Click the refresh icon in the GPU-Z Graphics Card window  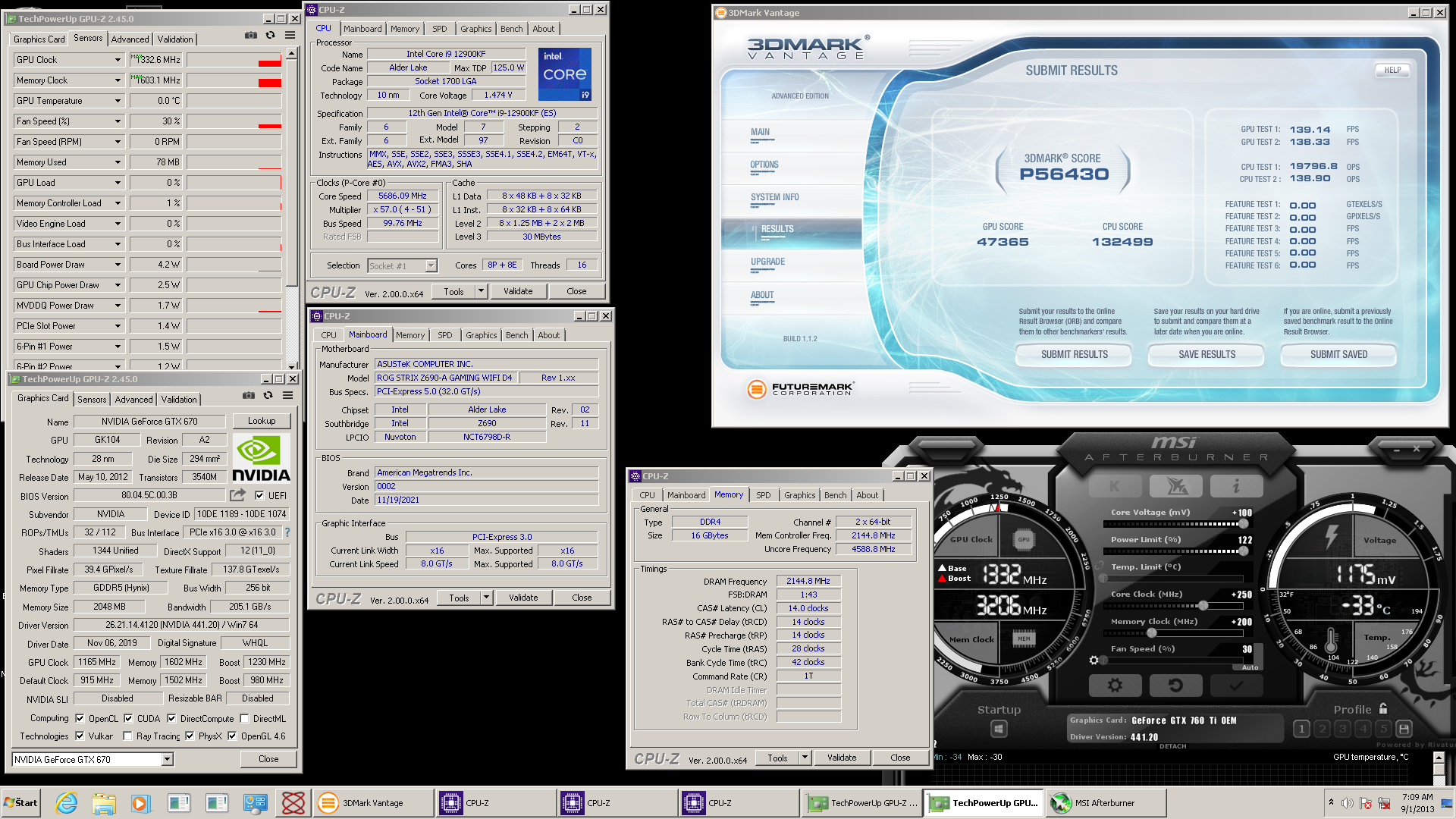tap(268, 395)
